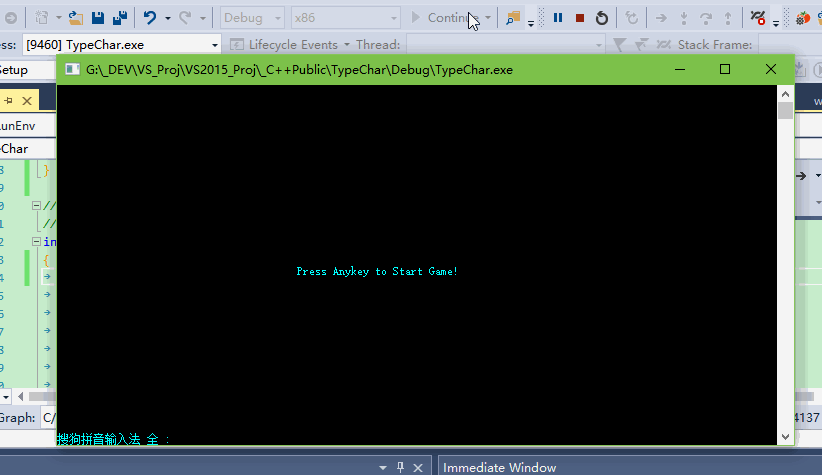Close the bottom tool panel
The width and height of the screenshot is (822, 475).
[419, 467]
